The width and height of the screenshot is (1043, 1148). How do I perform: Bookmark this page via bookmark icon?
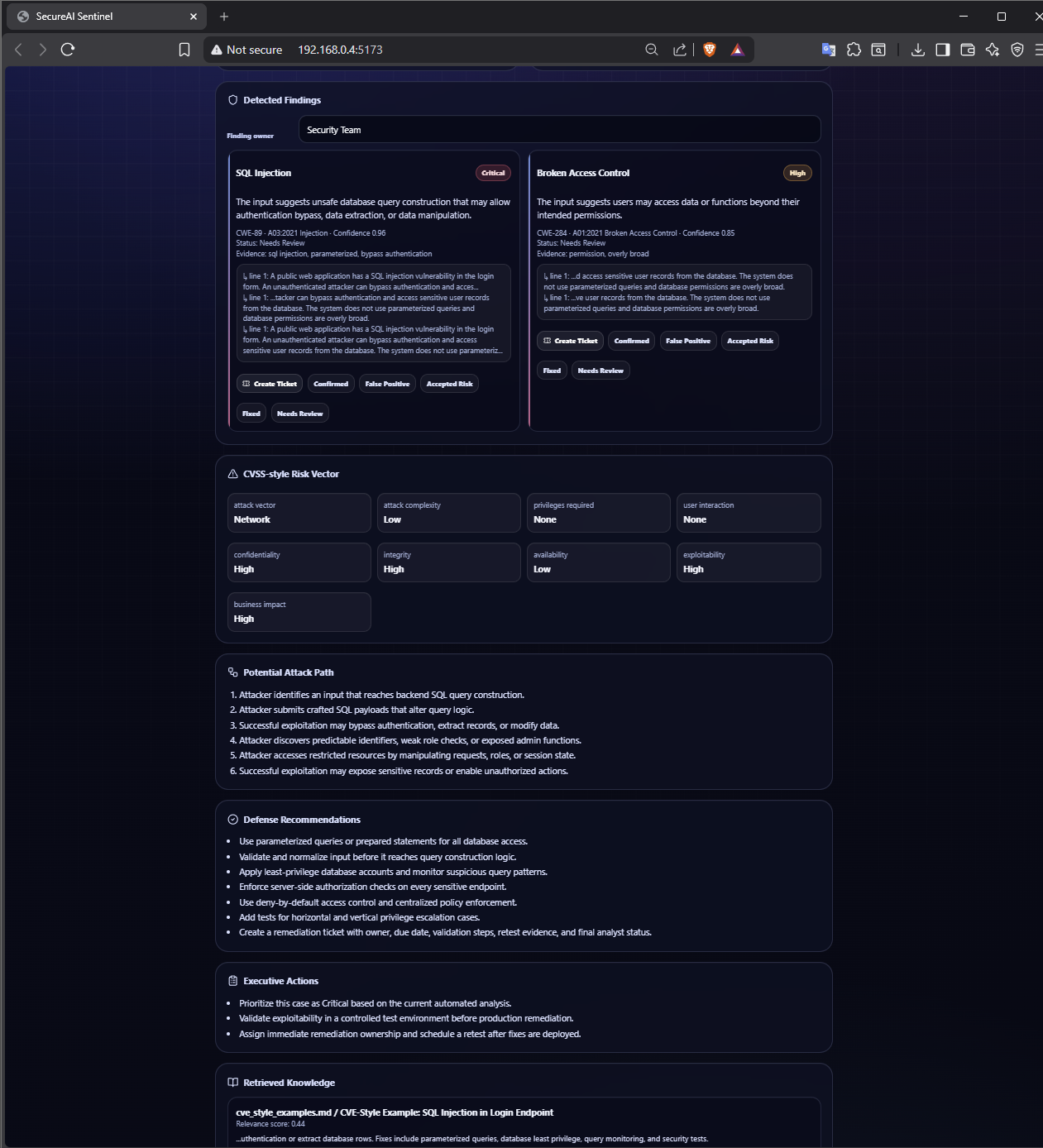pyautogui.click(x=184, y=50)
